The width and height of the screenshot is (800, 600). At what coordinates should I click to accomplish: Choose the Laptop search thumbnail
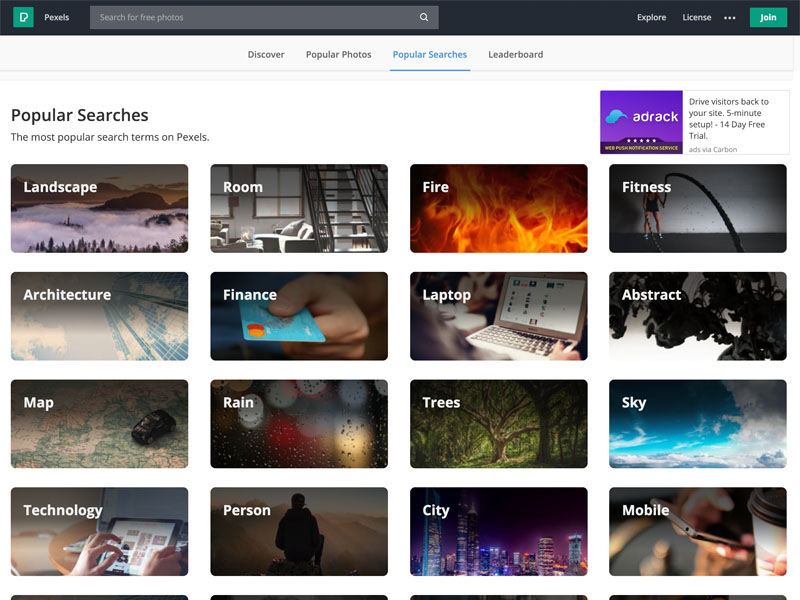pos(498,316)
